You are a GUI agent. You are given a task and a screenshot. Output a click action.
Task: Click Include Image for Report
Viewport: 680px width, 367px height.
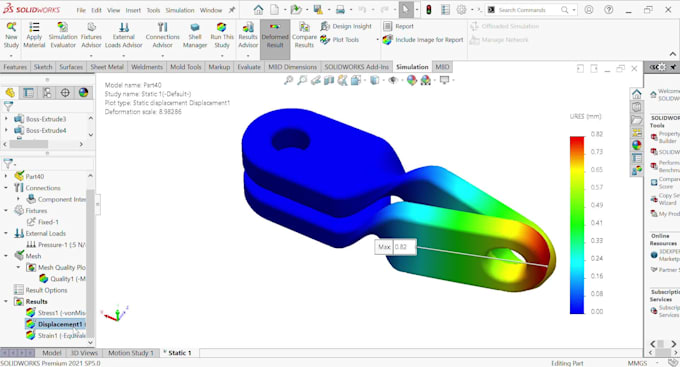[423, 40]
